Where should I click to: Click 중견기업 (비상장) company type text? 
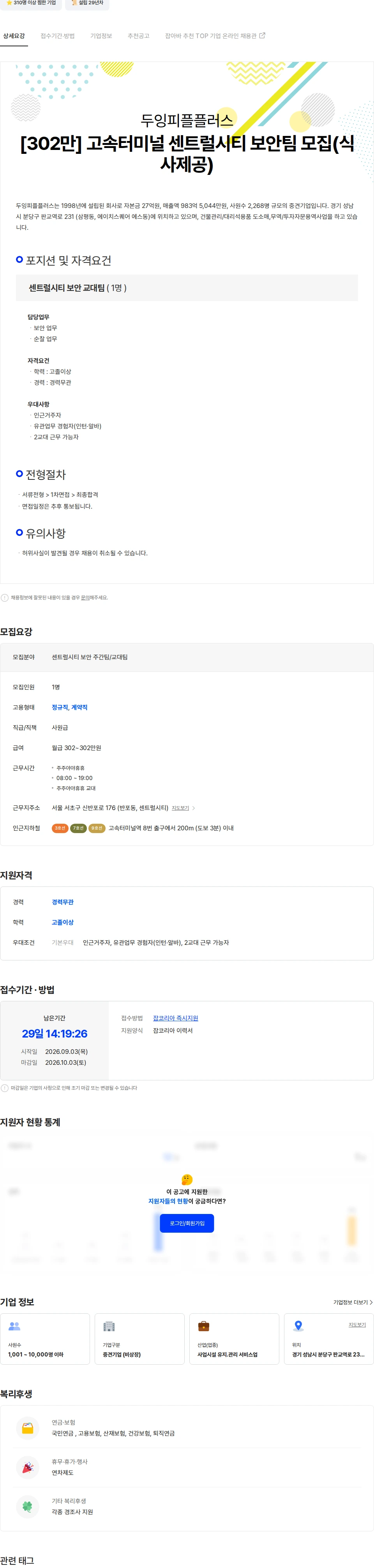(x=122, y=1354)
